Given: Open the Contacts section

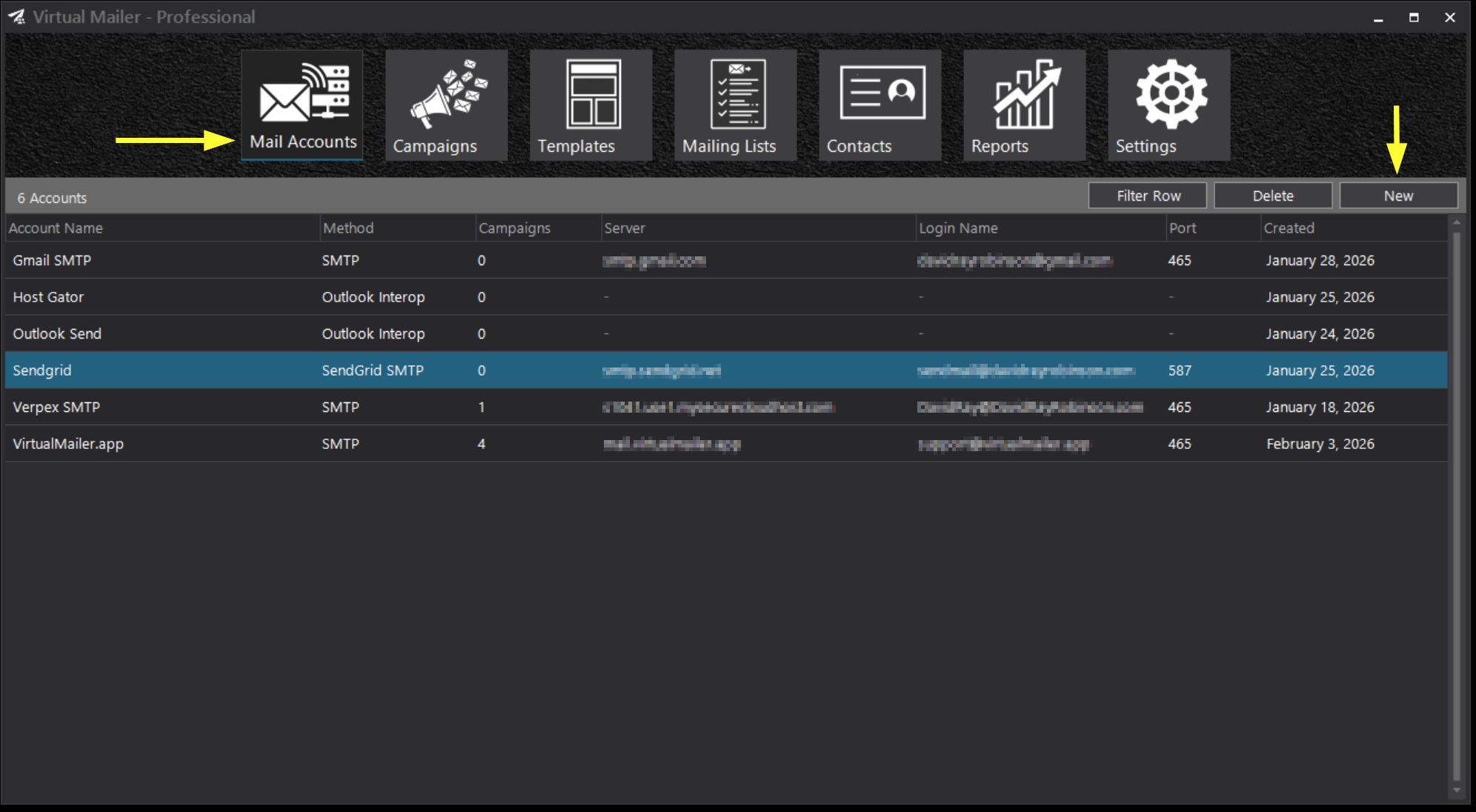Looking at the screenshot, I should pos(880,105).
